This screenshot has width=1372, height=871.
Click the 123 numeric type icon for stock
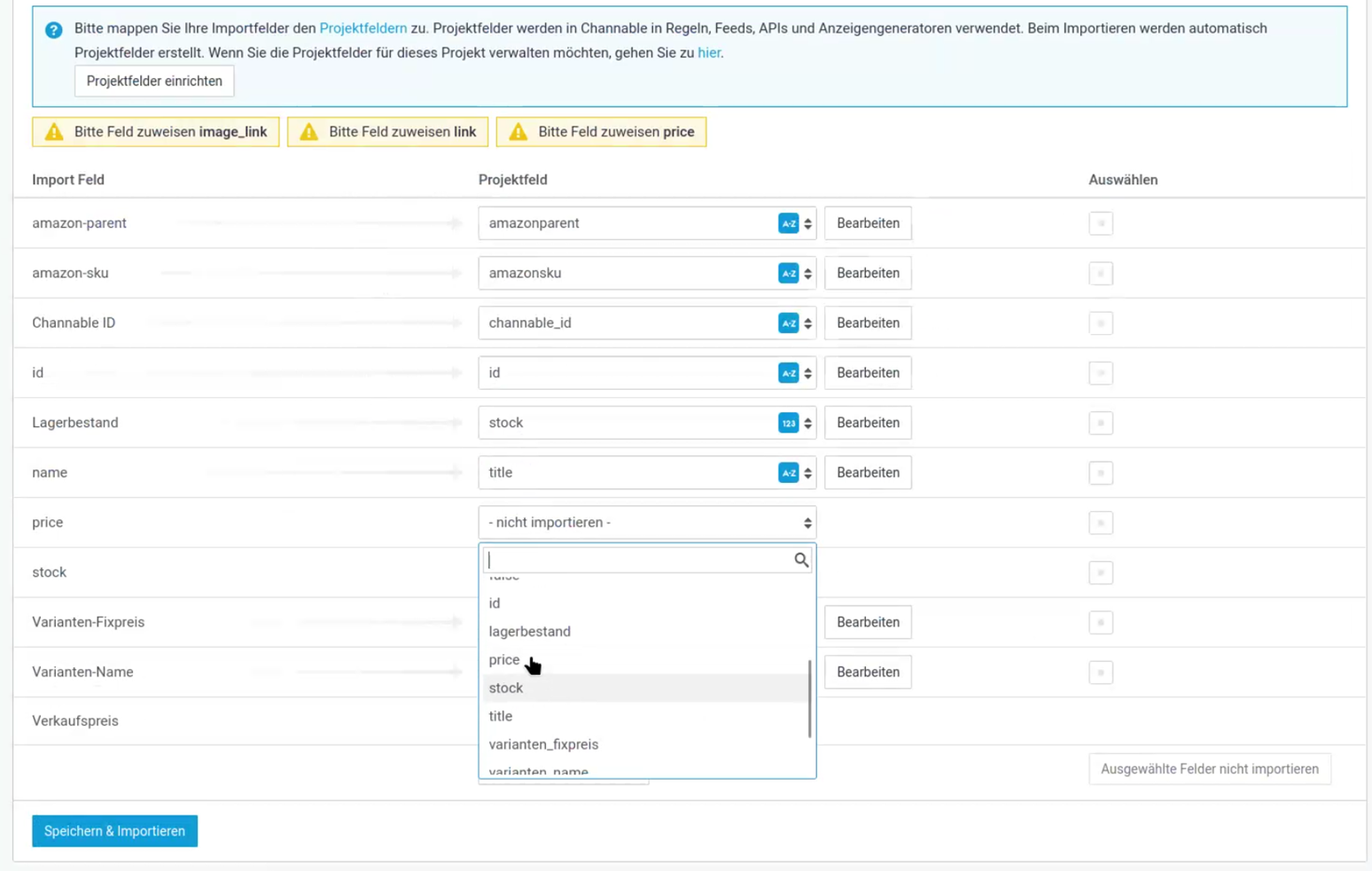(788, 423)
